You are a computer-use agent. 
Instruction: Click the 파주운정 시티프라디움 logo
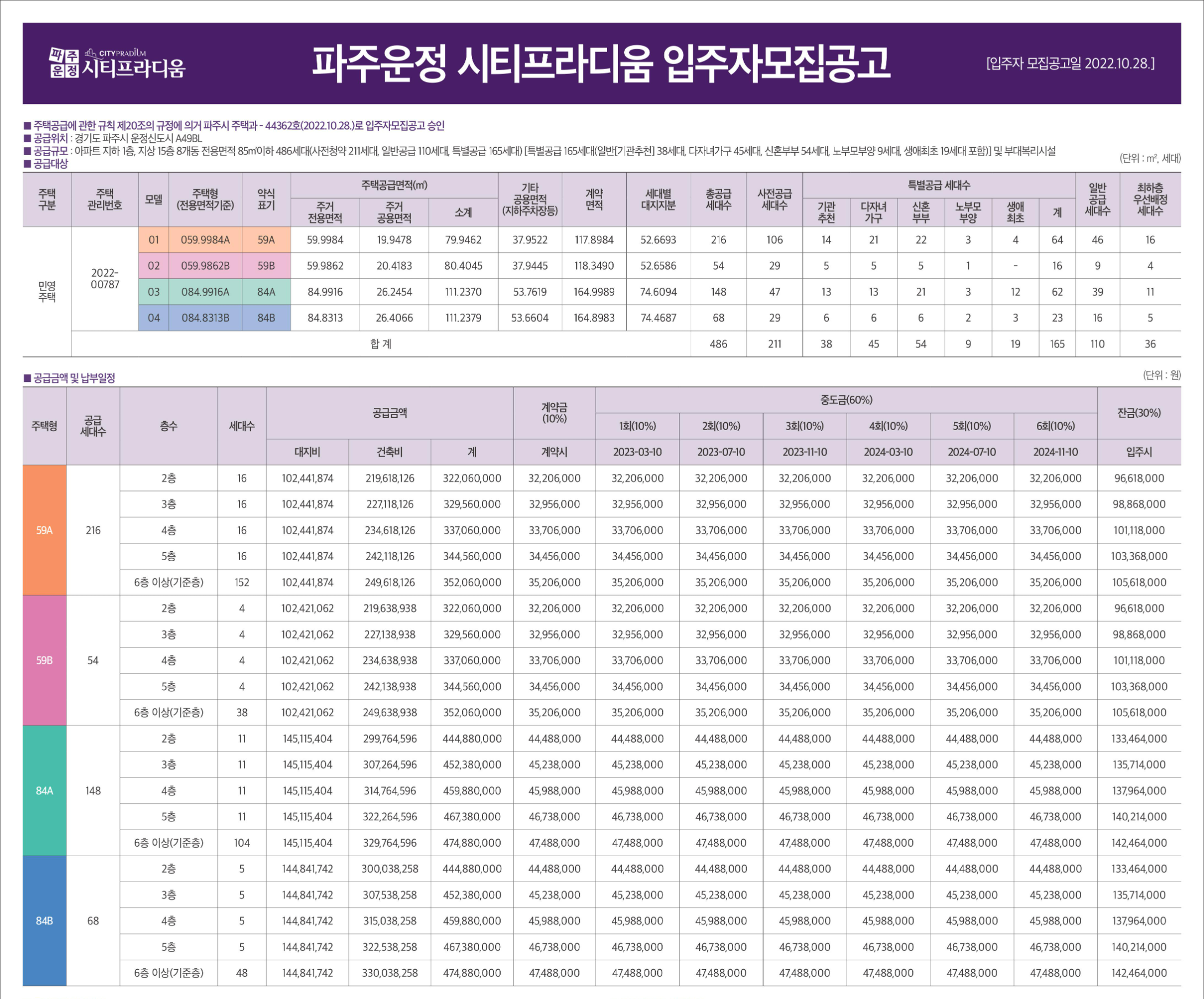[117, 63]
